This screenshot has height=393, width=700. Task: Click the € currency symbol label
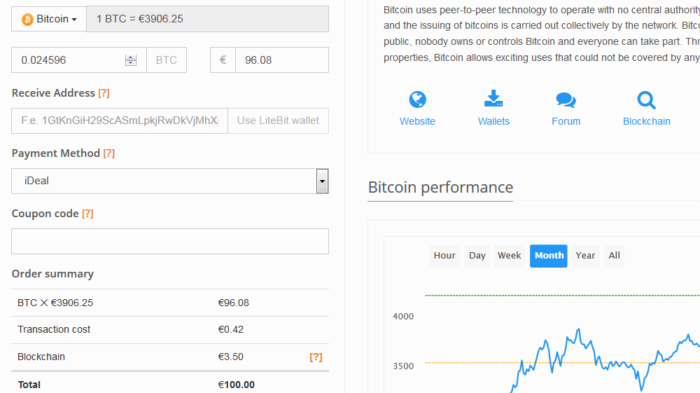(223, 60)
